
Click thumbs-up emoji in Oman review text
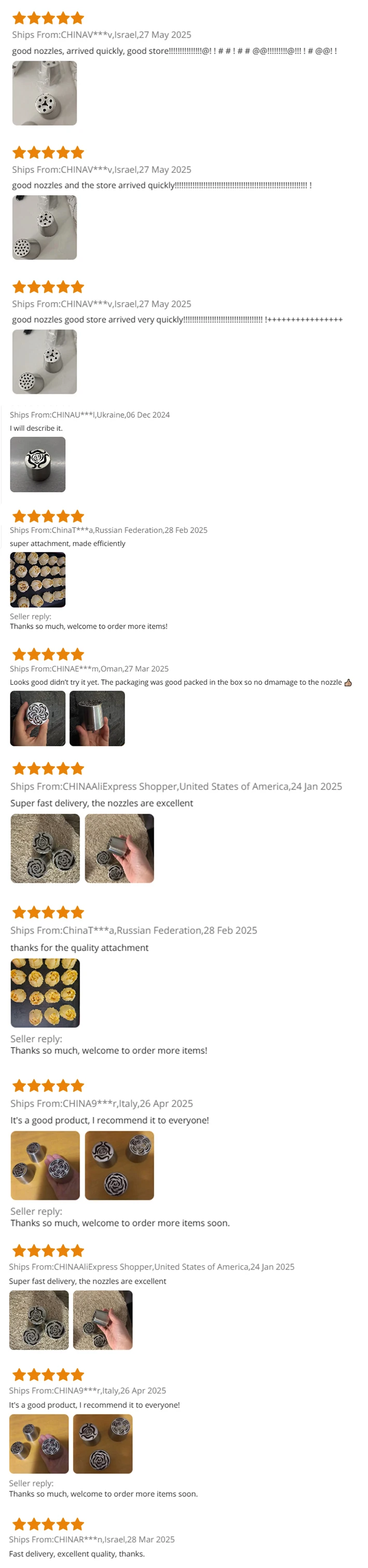348,683
